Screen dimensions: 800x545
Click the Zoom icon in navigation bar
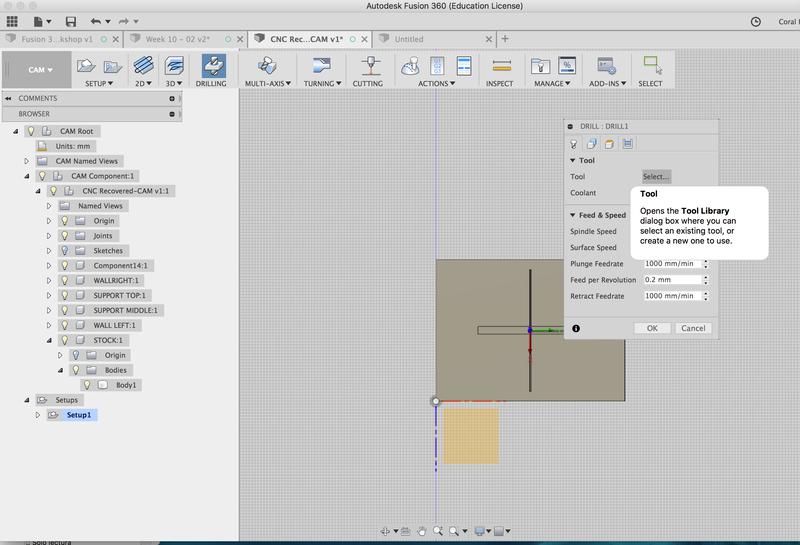coord(437,531)
